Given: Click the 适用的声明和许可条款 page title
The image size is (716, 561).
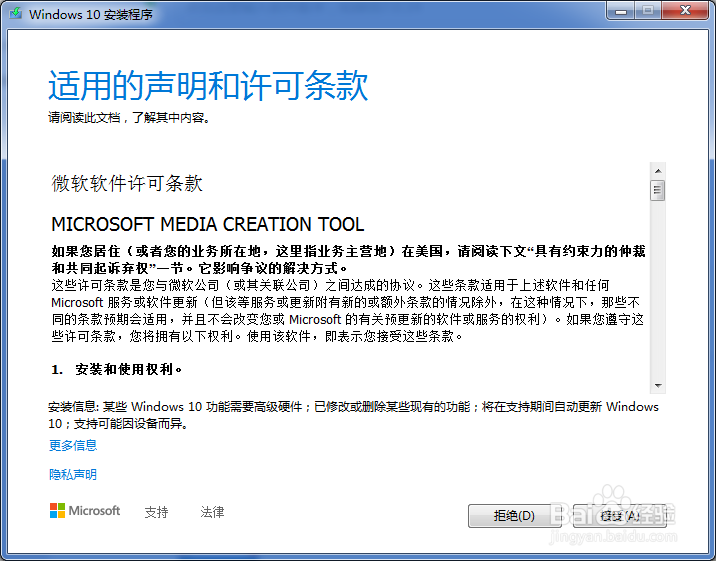Looking at the screenshot, I should click(208, 85).
